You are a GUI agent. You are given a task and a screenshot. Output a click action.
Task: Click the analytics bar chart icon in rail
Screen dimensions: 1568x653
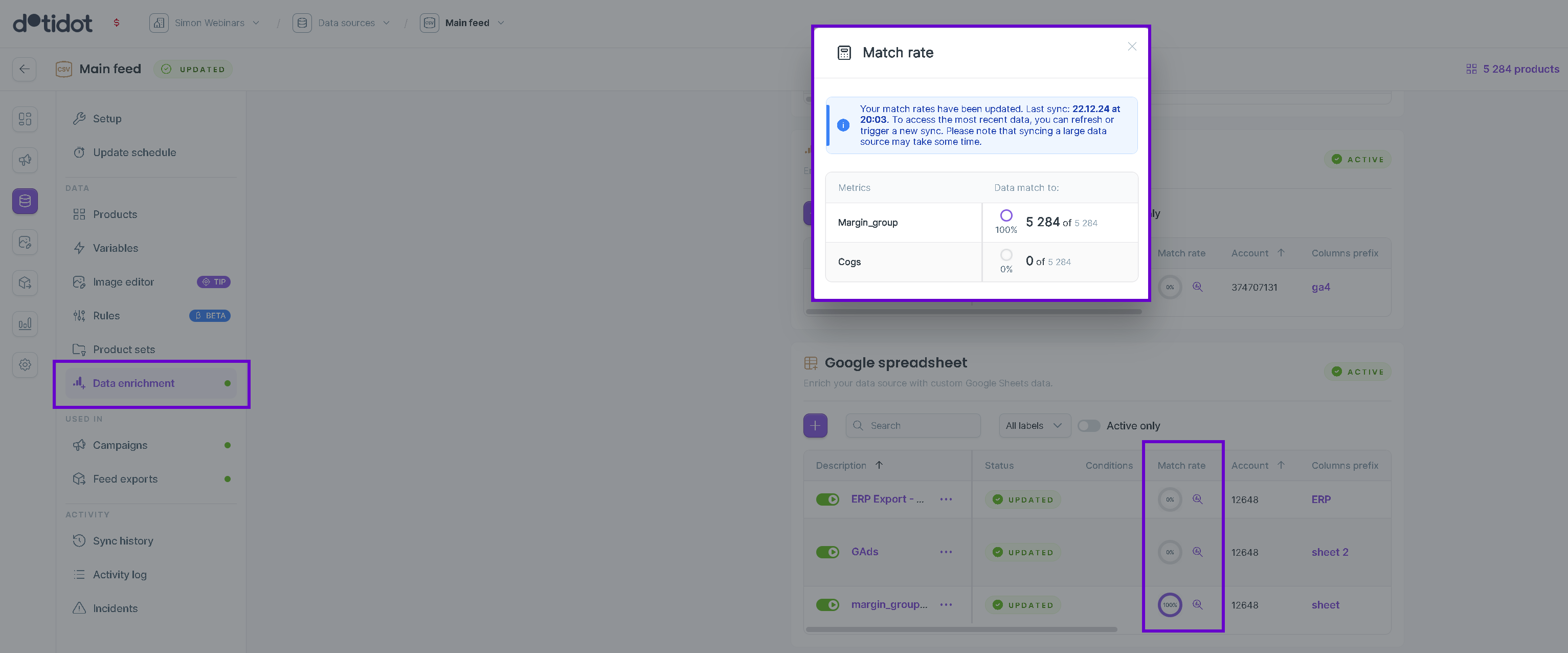[25, 324]
